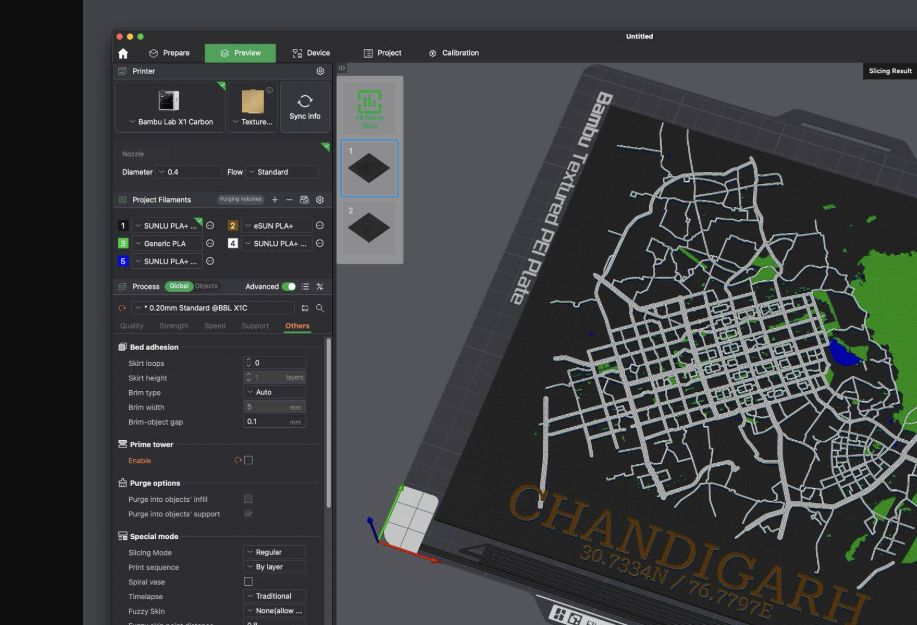This screenshot has height=625, width=917.
Task: Switch Process scope to Global
Action: tap(178, 286)
